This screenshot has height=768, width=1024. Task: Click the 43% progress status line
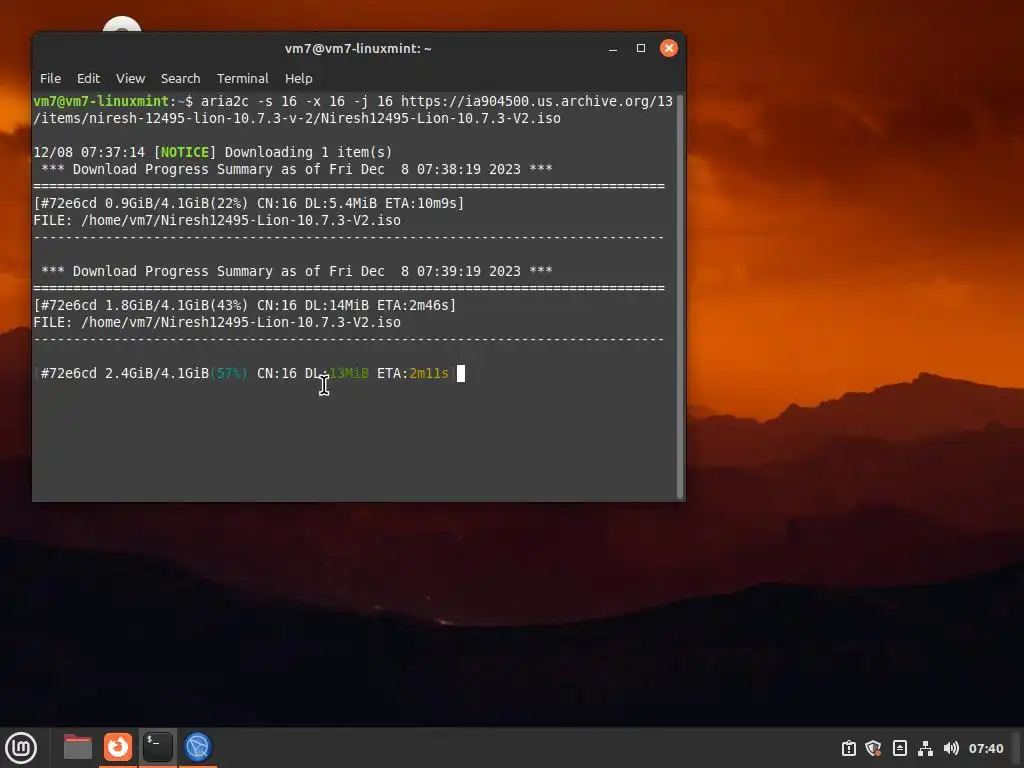point(245,305)
